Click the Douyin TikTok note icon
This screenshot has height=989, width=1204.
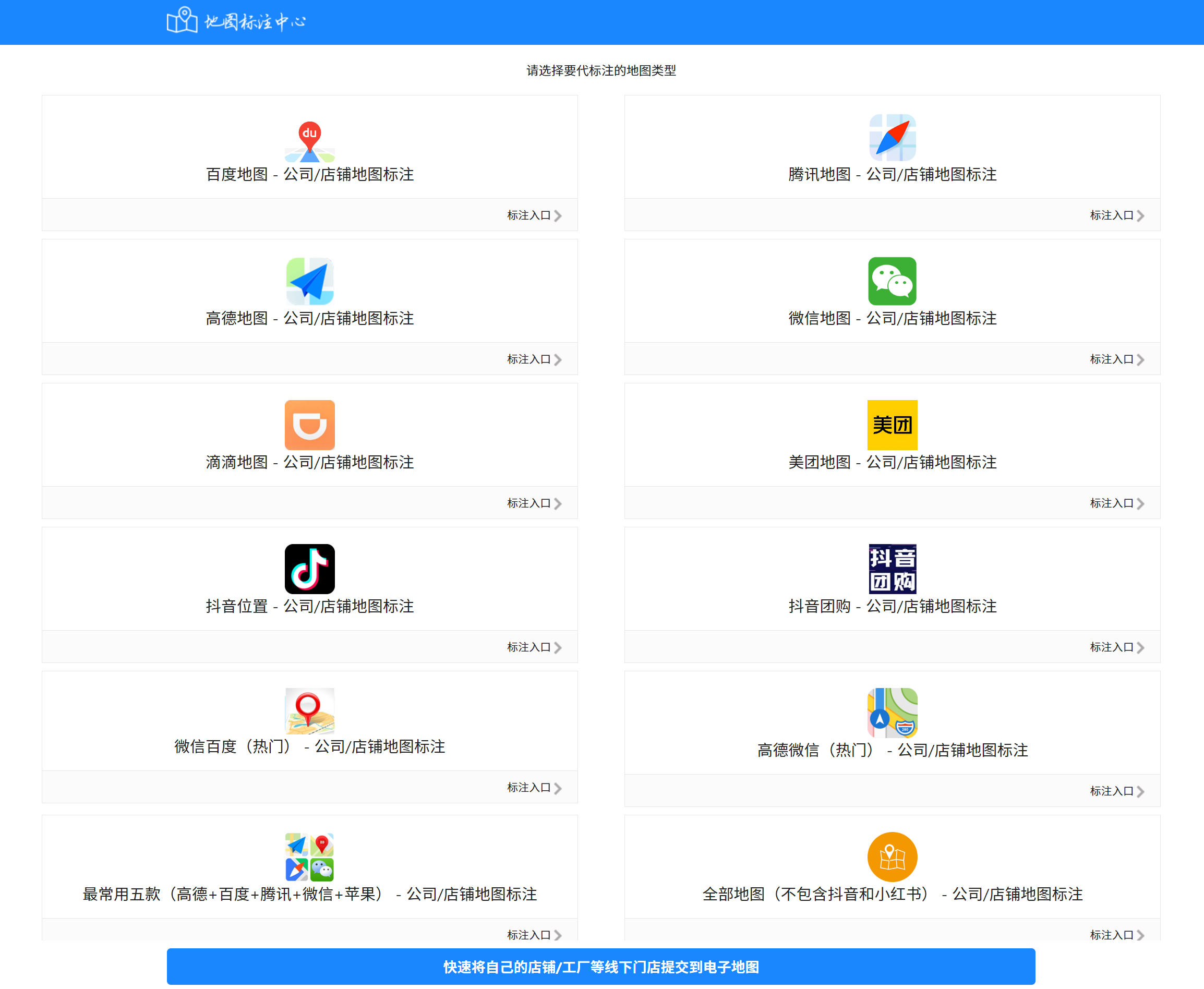click(x=309, y=569)
